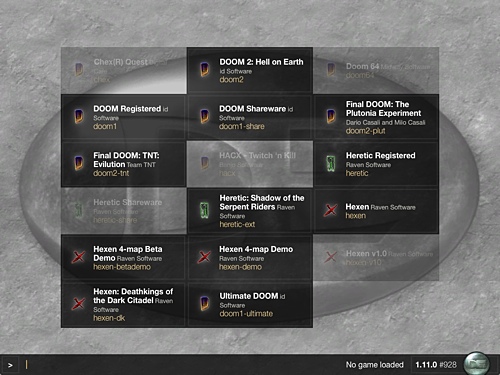The height and width of the screenshot is (375, 500).
Task: Click the dimmed Chex(R) Quest entry
Action: point(124,70)
